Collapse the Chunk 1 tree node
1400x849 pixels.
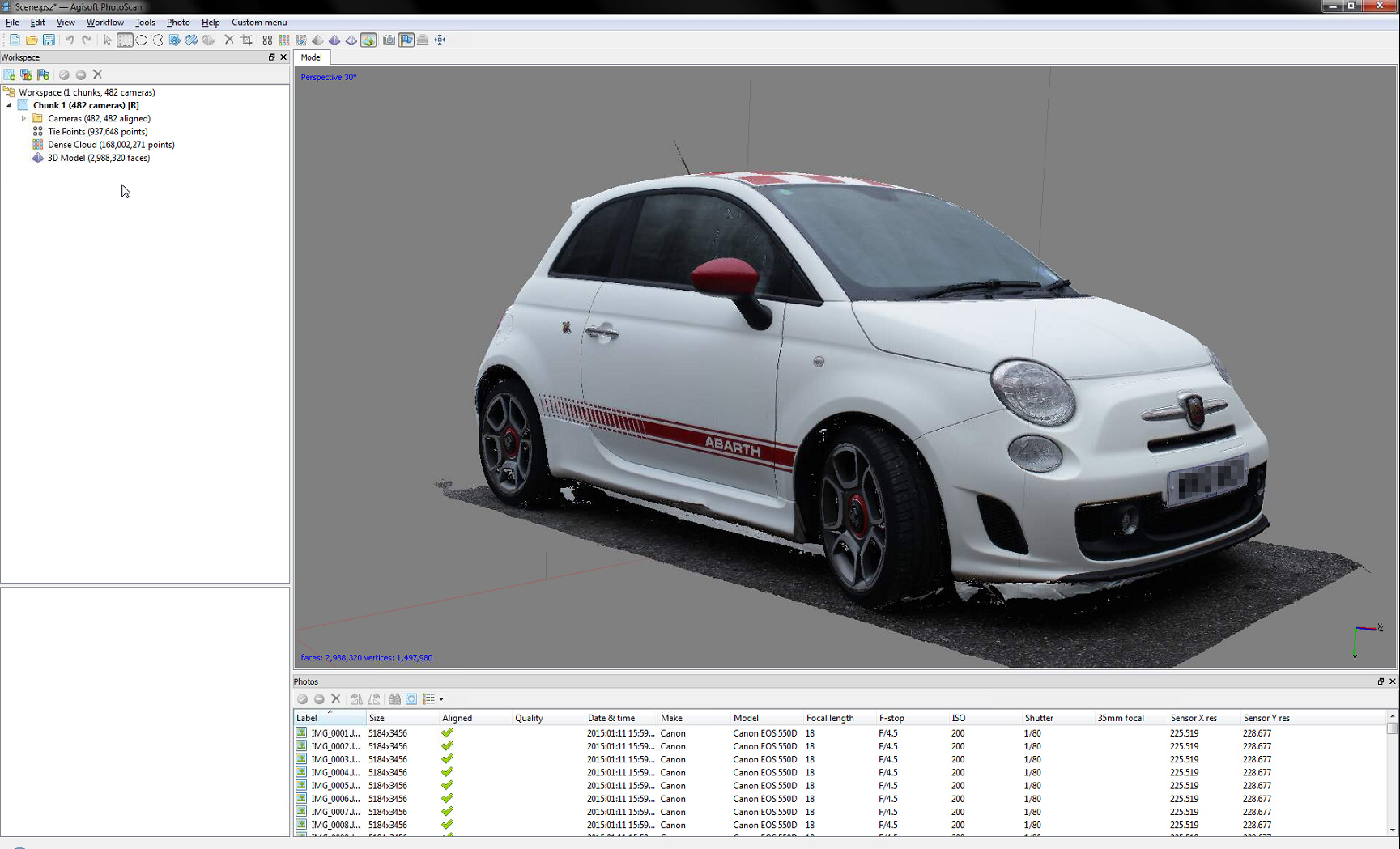click(x=8, y=104)
